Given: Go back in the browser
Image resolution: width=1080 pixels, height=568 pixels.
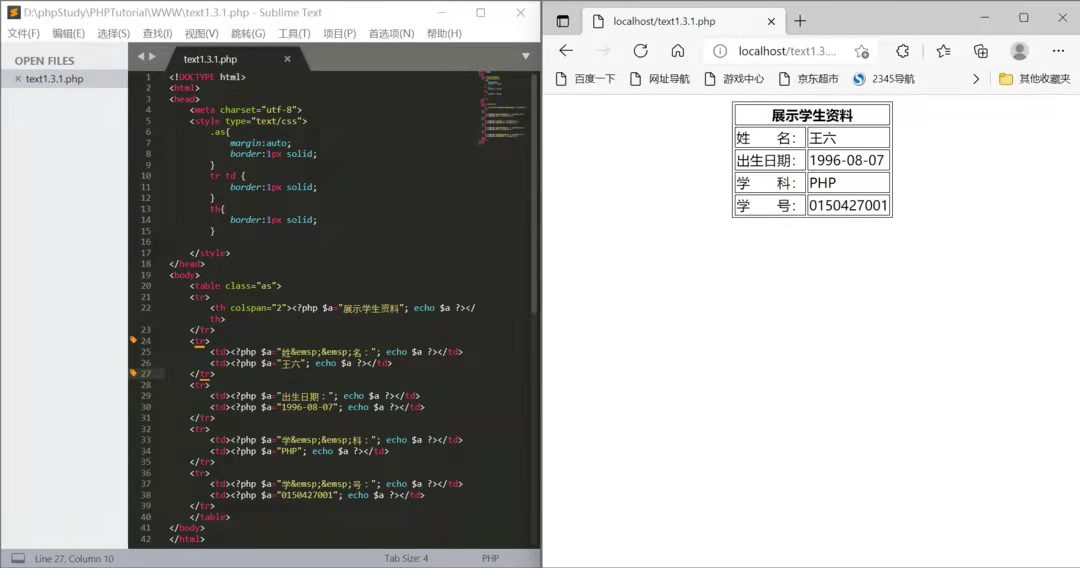Looking at the screenshot, I should (x=565, y=51).
